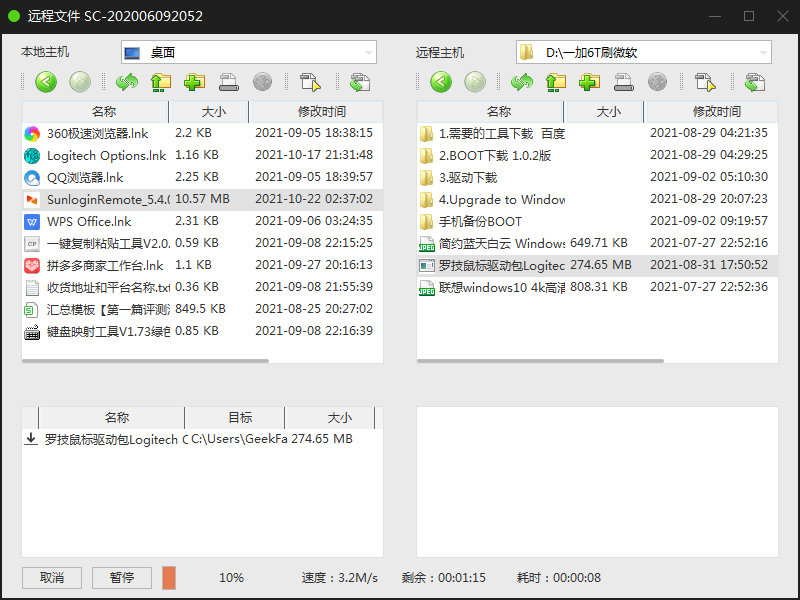Screen dimensions: 800x600
Task: Sort local files by 大小 column
Action: point(209,112)
